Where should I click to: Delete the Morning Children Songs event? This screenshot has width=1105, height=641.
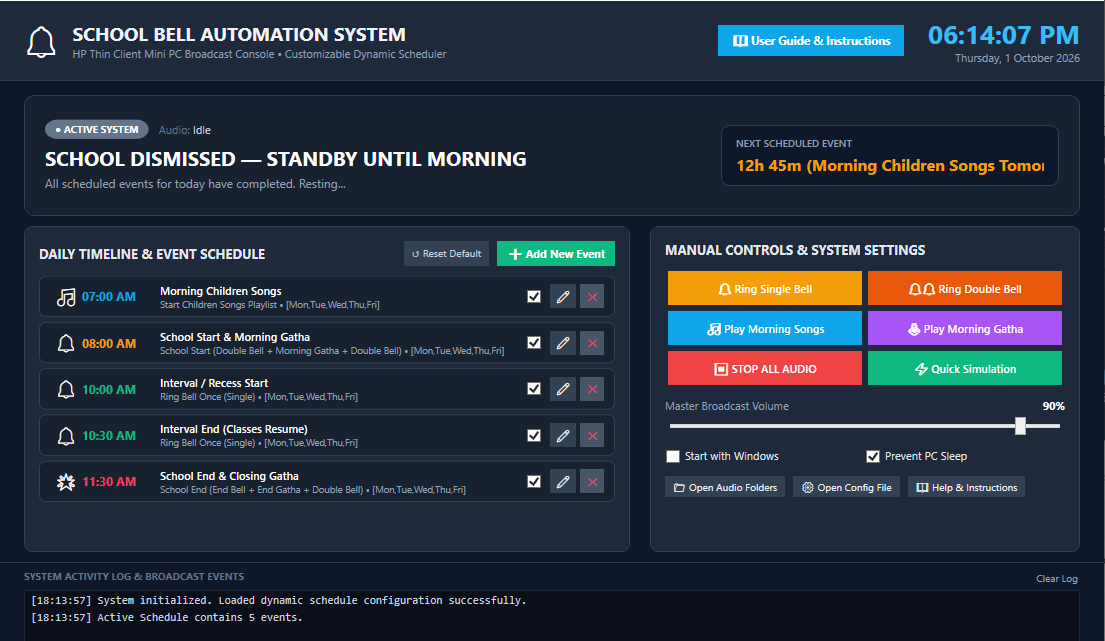click(x=592, y=297)
